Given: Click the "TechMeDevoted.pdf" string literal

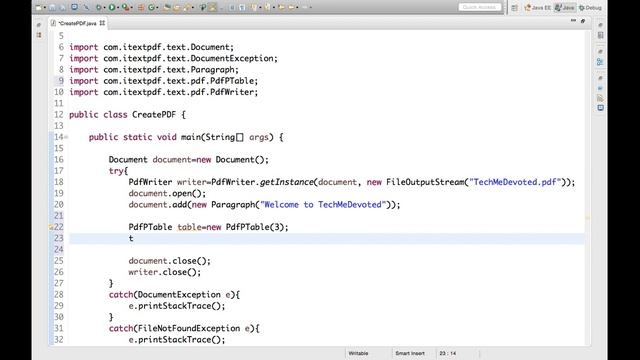Looking at the screenshot, I should click(516, 182).
